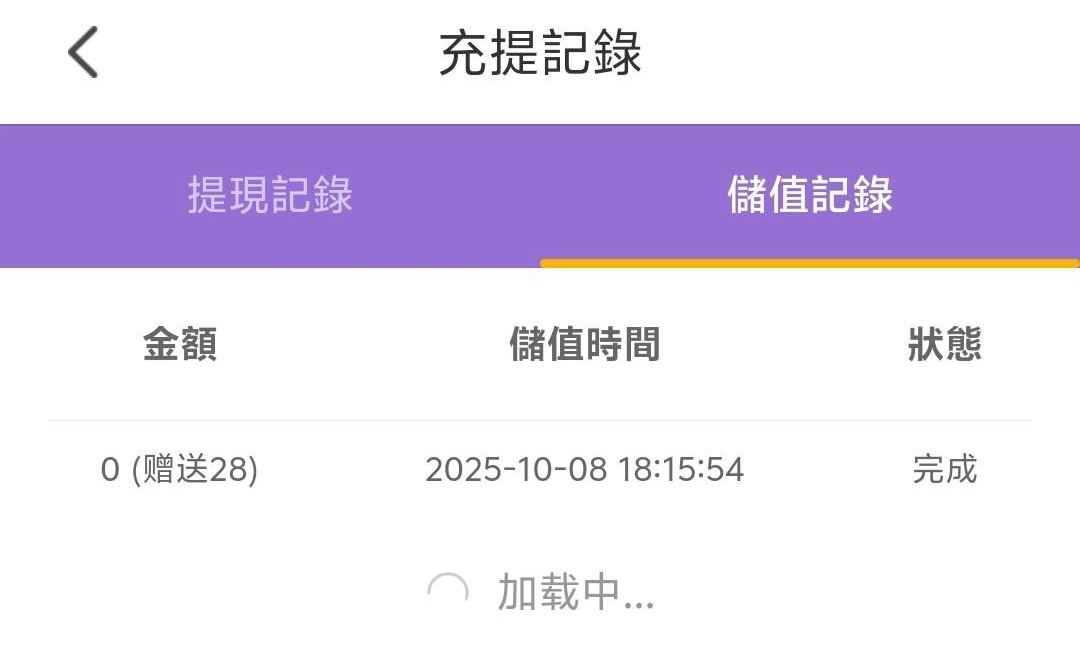1080x663 pixels.
Task: Click the number 28 in the bonus
Action: click(230, 470)
